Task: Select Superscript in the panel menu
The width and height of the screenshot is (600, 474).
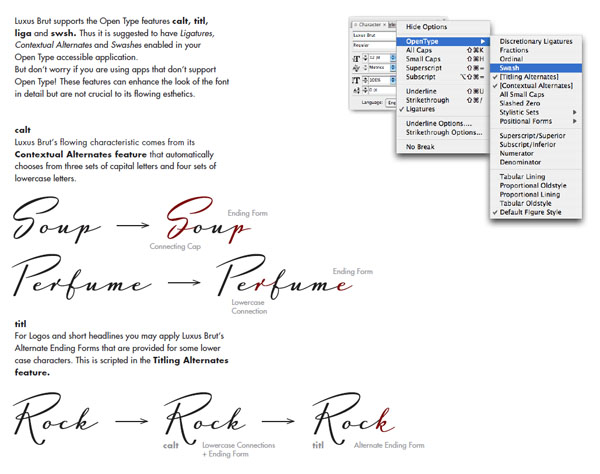Action: [x=443, y=68]
